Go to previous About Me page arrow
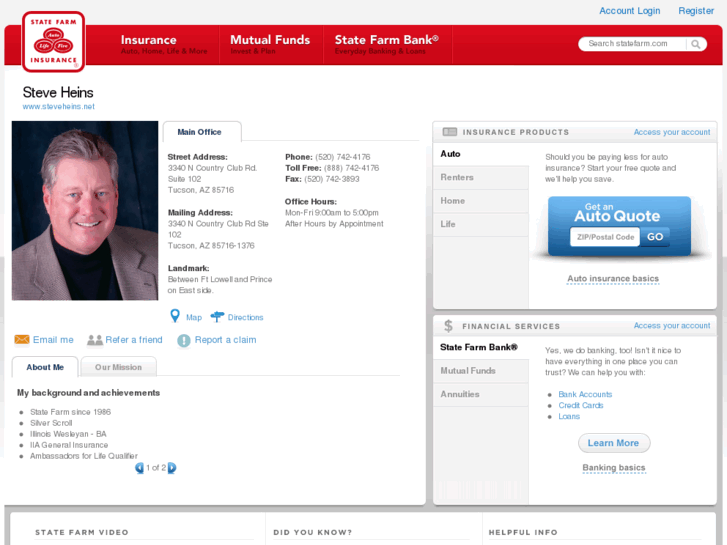Screen dimensions: 727x545 tap(139, 468)
